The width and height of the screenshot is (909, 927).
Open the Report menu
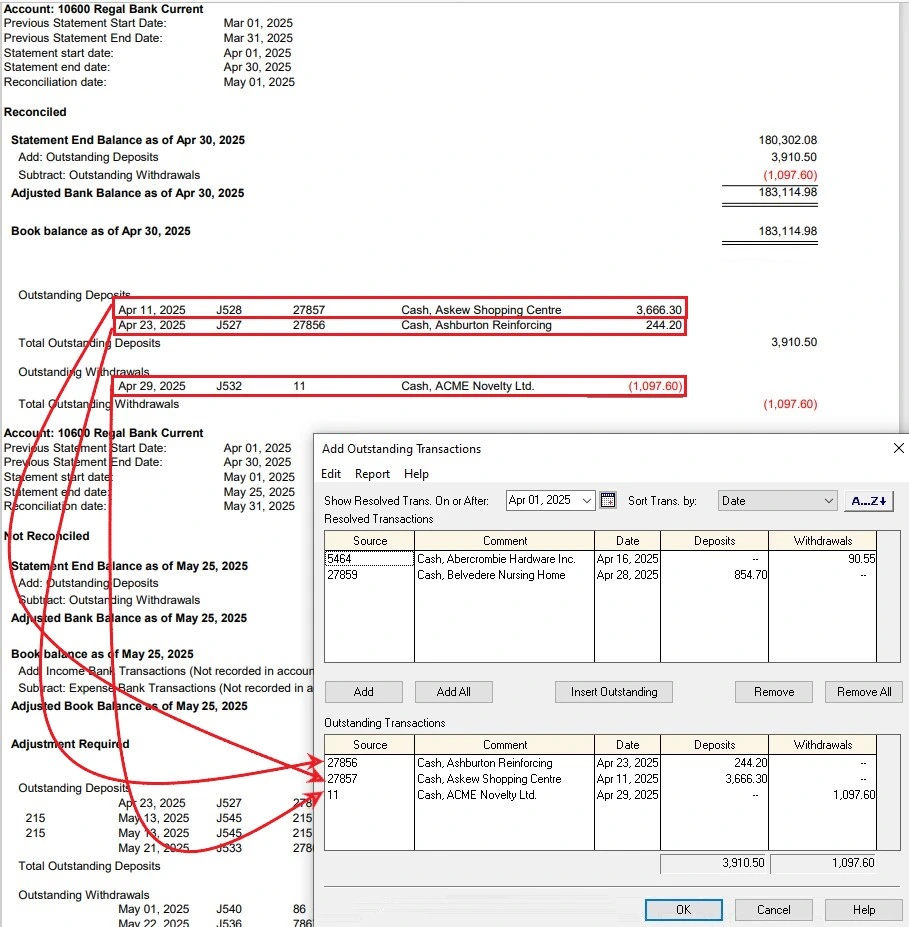371,473
